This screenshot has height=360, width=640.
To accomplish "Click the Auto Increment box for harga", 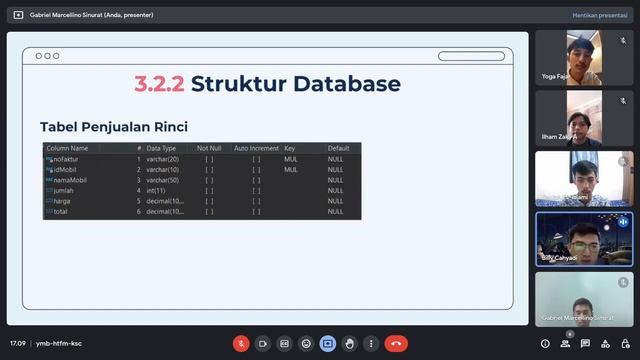I will pos(256,201).
